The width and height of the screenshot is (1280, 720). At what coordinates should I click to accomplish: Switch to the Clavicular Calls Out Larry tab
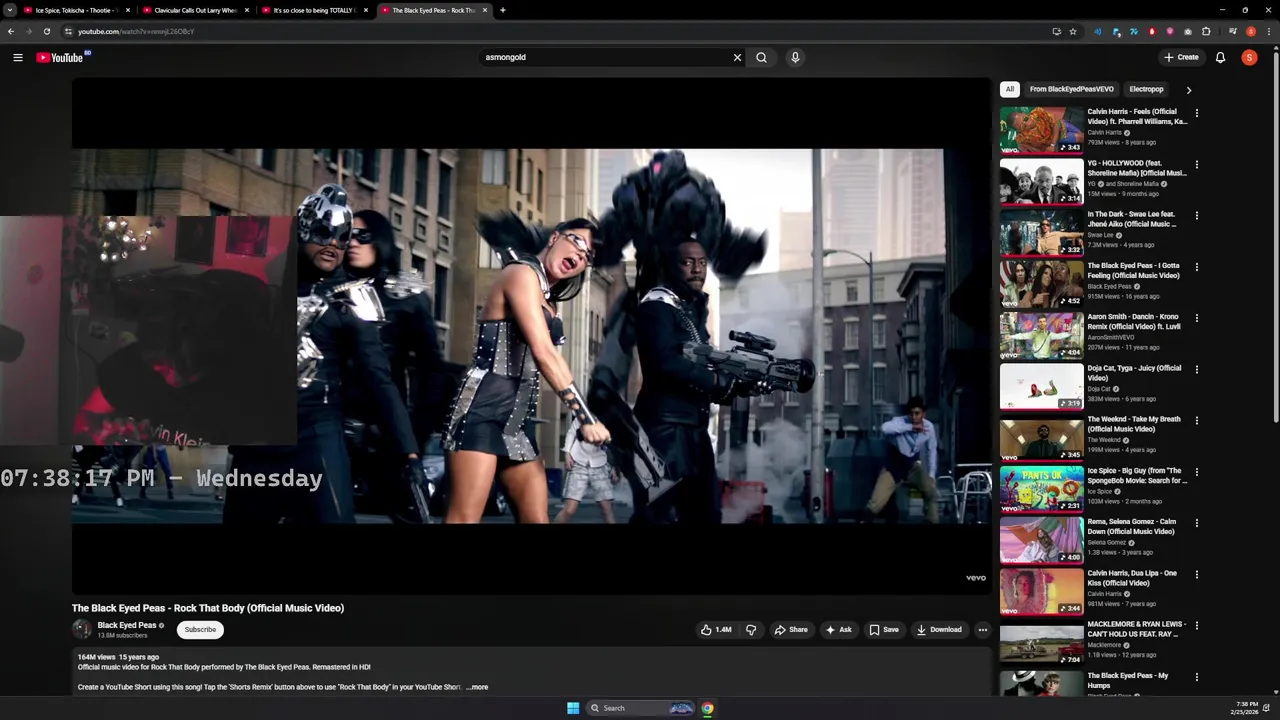(194, 10)
